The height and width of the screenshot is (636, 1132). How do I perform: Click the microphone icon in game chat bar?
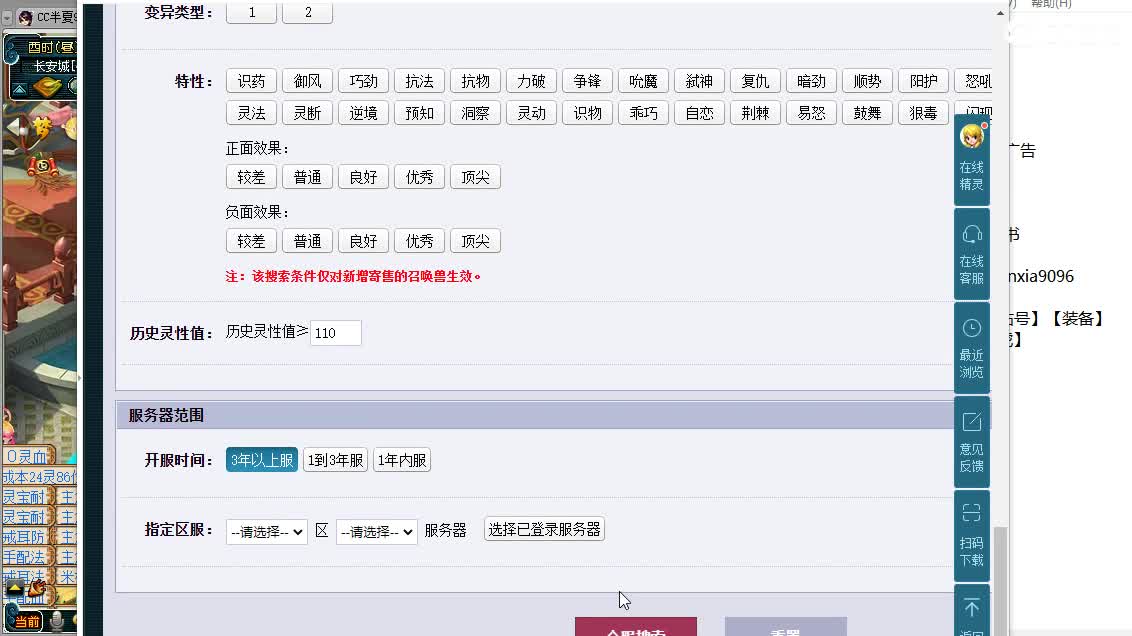(57, 621)
